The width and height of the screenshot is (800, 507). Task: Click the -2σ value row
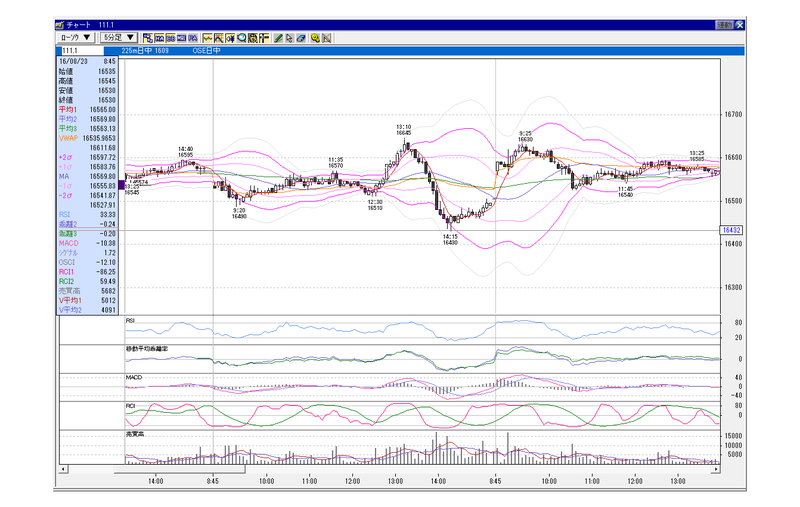[87, 195]
